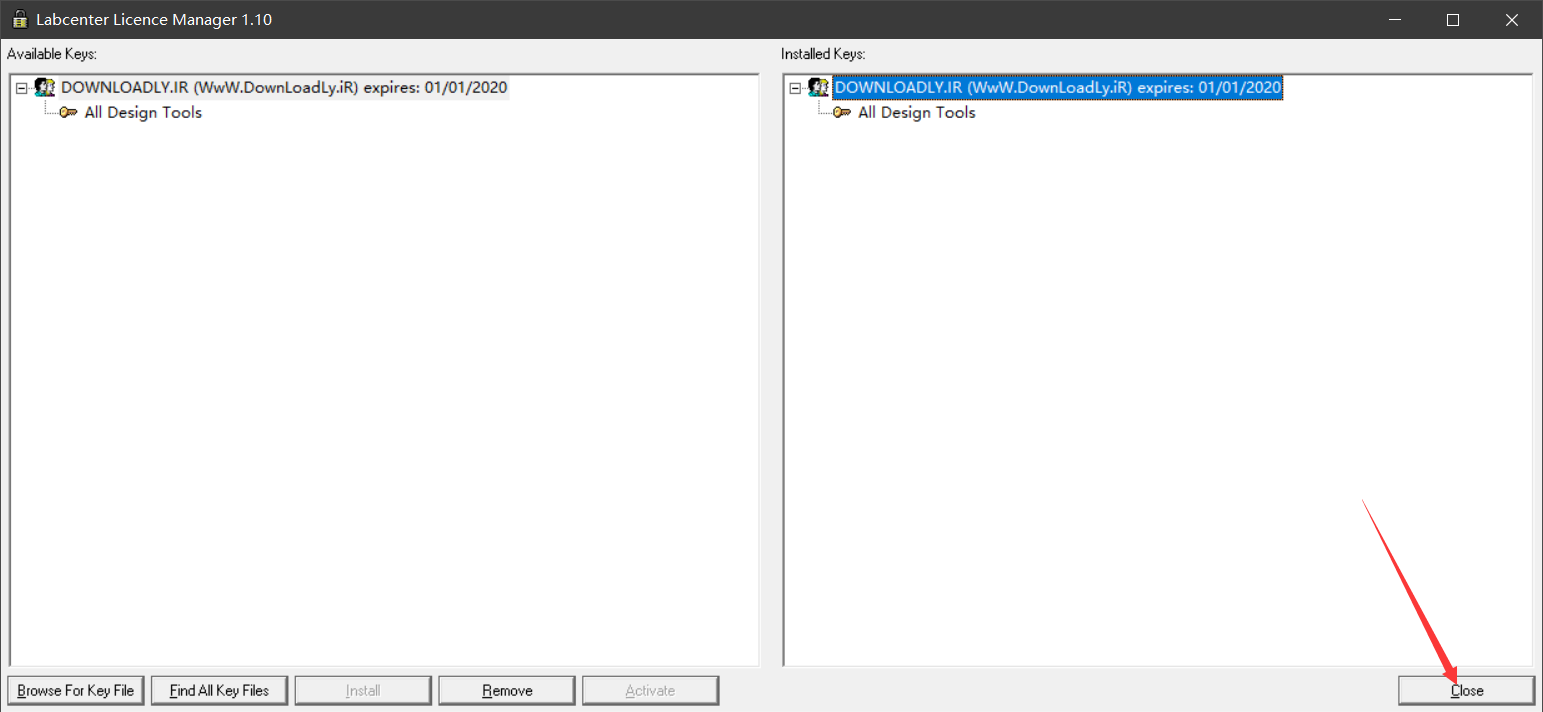The image size is (1543, 712).
Task: Collapse the DOWNLOADLY.IR node in Installed Keys
Action: 796,88
